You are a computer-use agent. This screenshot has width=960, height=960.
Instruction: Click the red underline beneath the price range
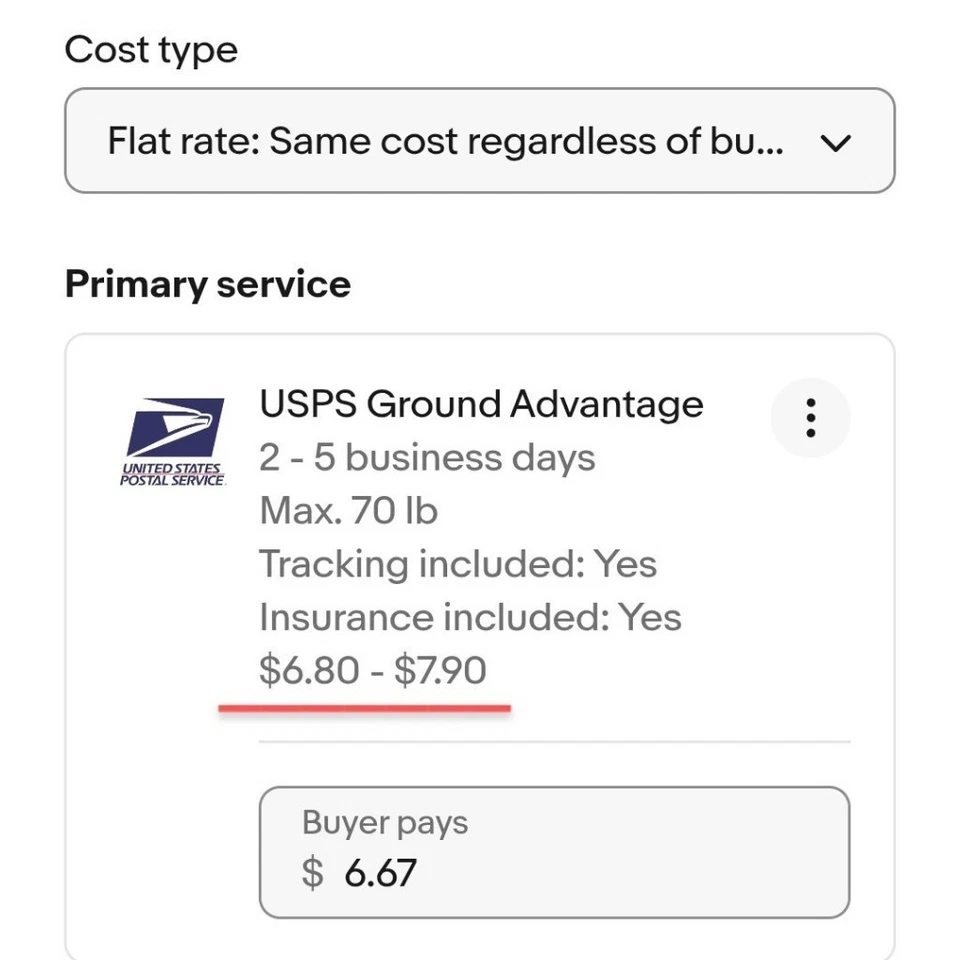[364, 708]
